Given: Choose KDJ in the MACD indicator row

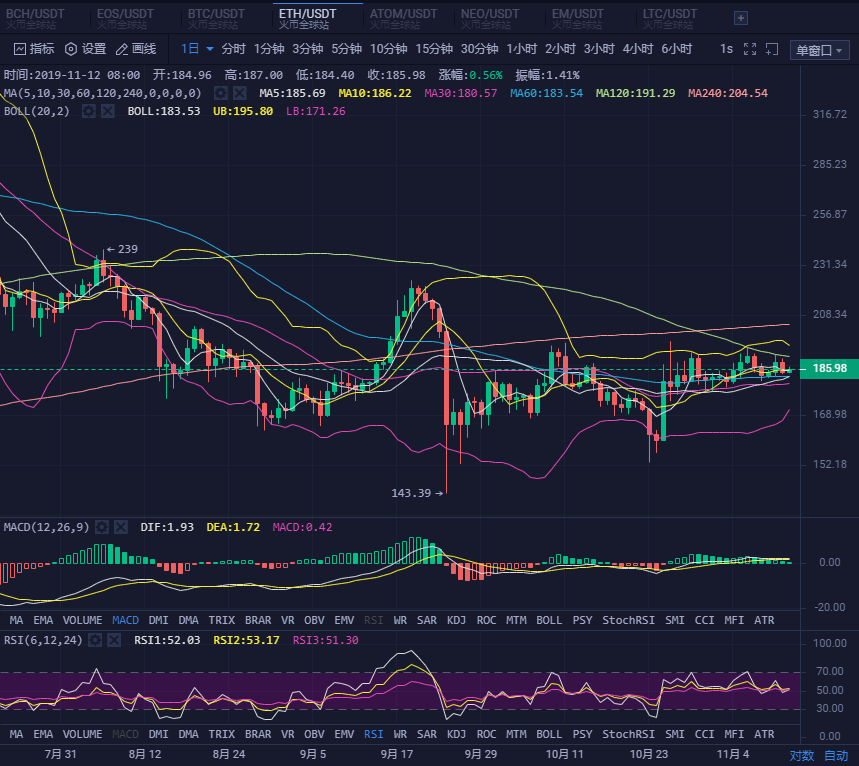Looking at the screenshot, I should [x=456, y=620].
